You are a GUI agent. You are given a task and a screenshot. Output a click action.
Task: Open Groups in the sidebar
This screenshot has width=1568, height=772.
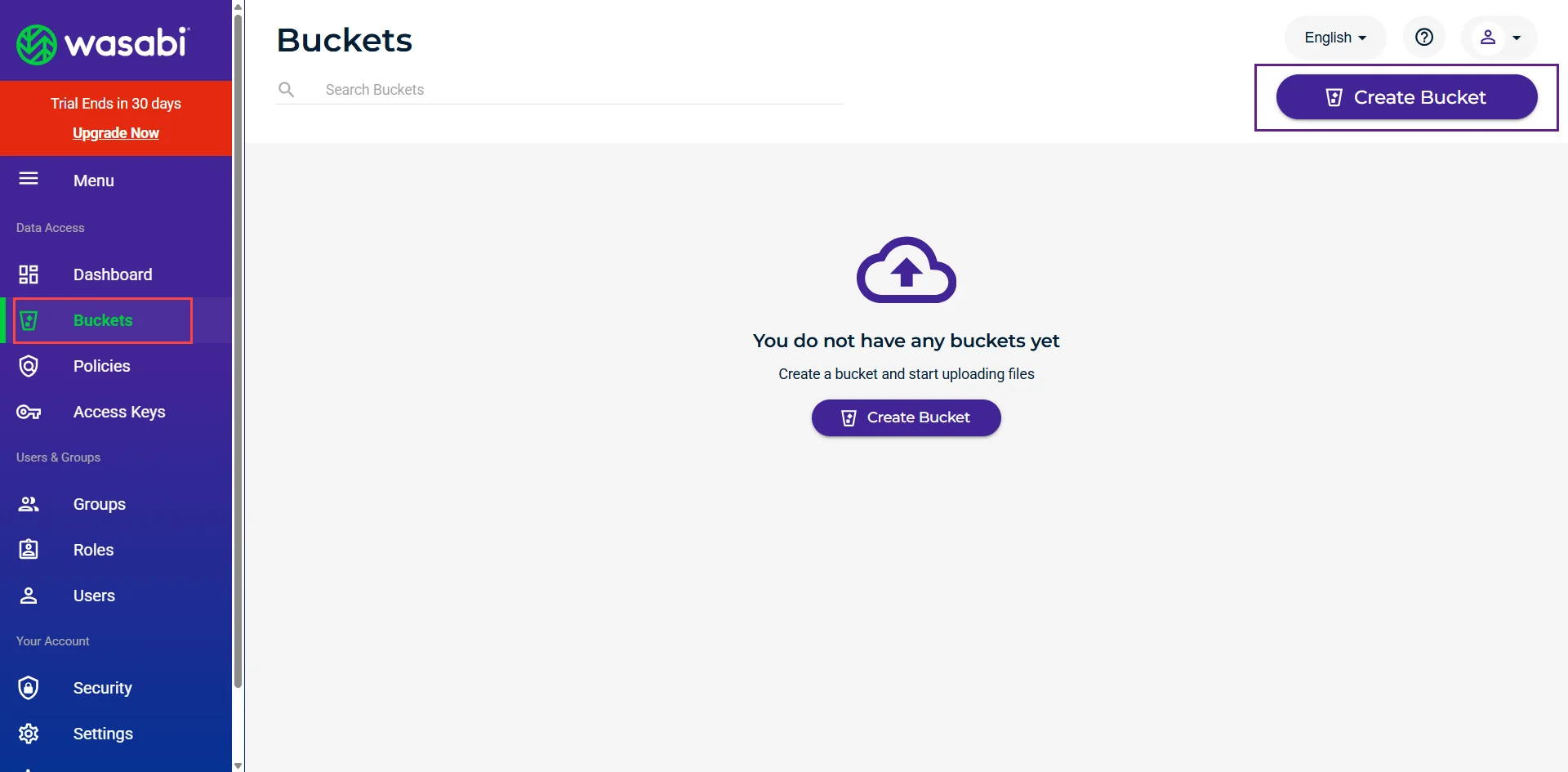(100, 504)
